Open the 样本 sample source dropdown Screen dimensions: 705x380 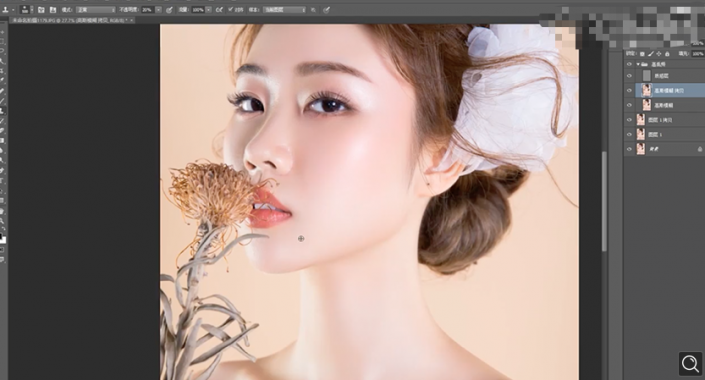pyautogui.click(x=284, y=9)
